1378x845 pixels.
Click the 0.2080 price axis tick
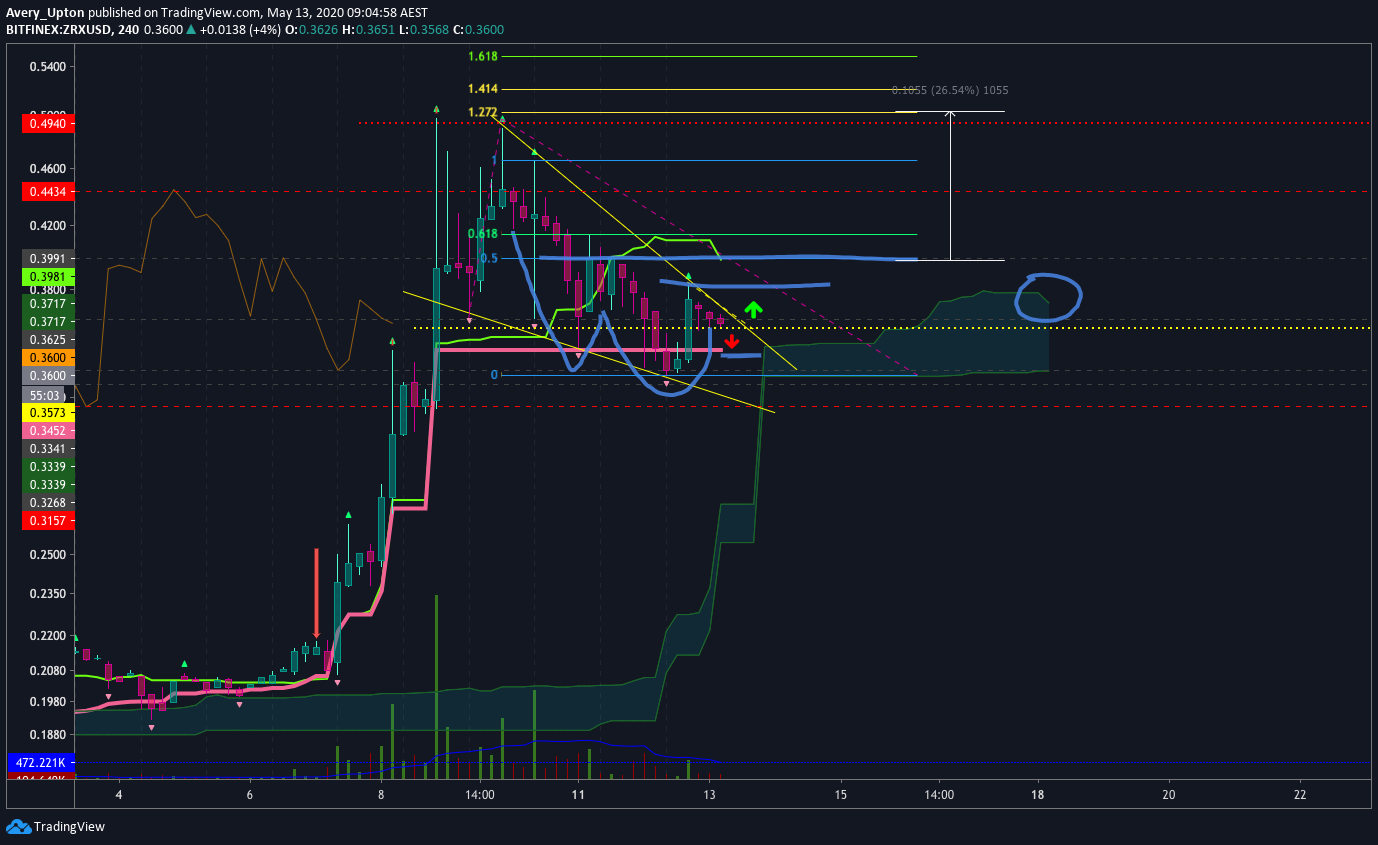pos(49,670)
